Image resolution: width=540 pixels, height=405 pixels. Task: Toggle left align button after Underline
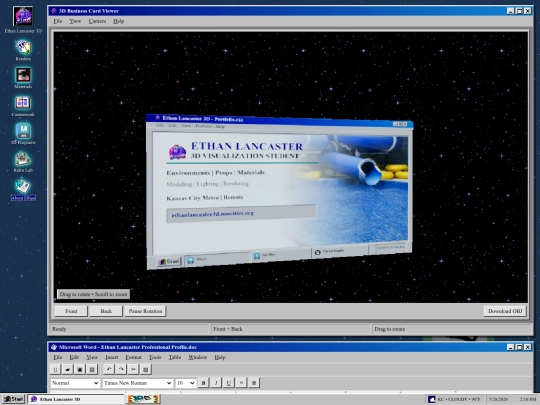tap(241, 383)
